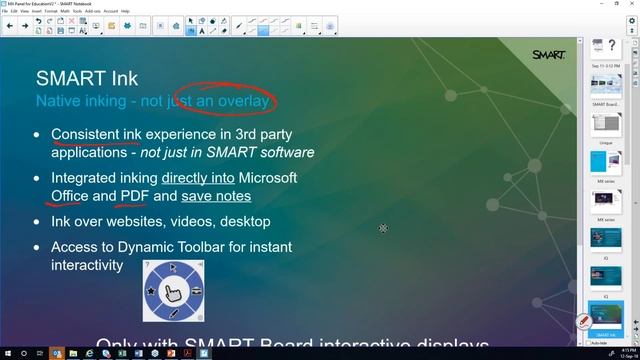Screen dimensions: 640x360
Task: Open the Insert menu
Action: pyautogui.click(x=37, y=11)
